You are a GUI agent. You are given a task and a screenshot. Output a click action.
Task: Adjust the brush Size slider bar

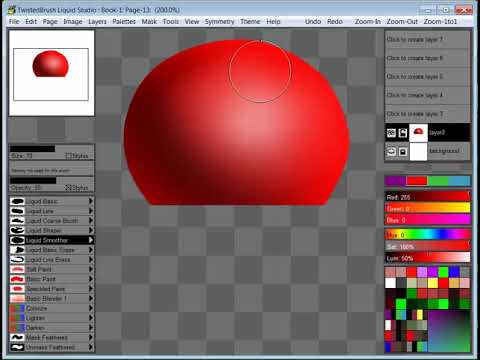52,149
